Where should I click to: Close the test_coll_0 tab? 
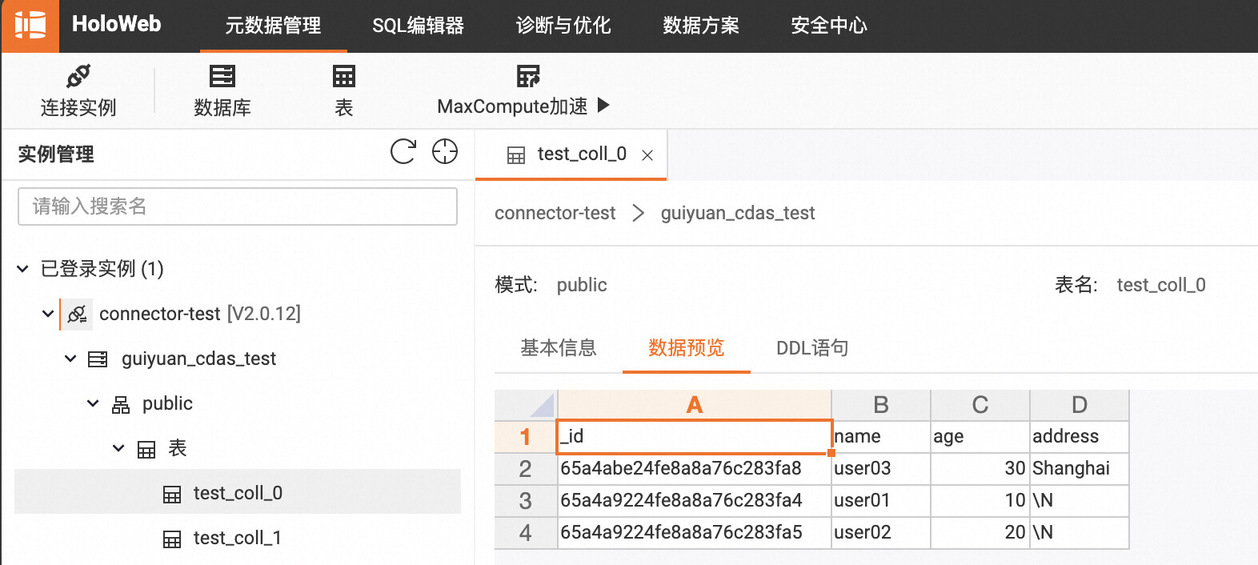point(647,155)
